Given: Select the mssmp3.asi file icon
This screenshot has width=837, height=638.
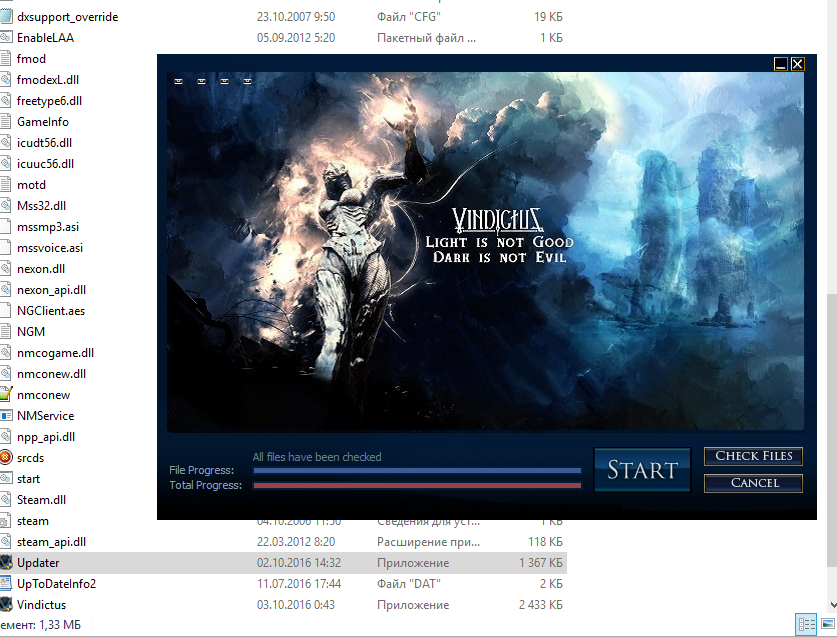Looking at the screenshot, I should click(x=6, y=226).
